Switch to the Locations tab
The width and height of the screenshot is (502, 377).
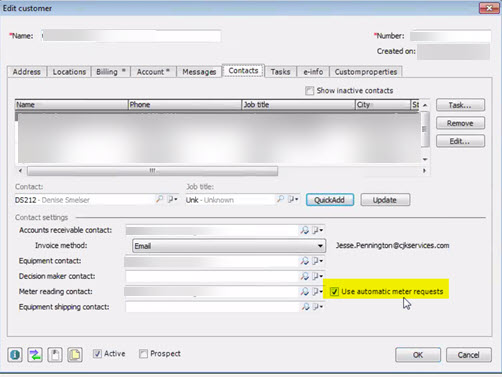click(x=69, y=72)
